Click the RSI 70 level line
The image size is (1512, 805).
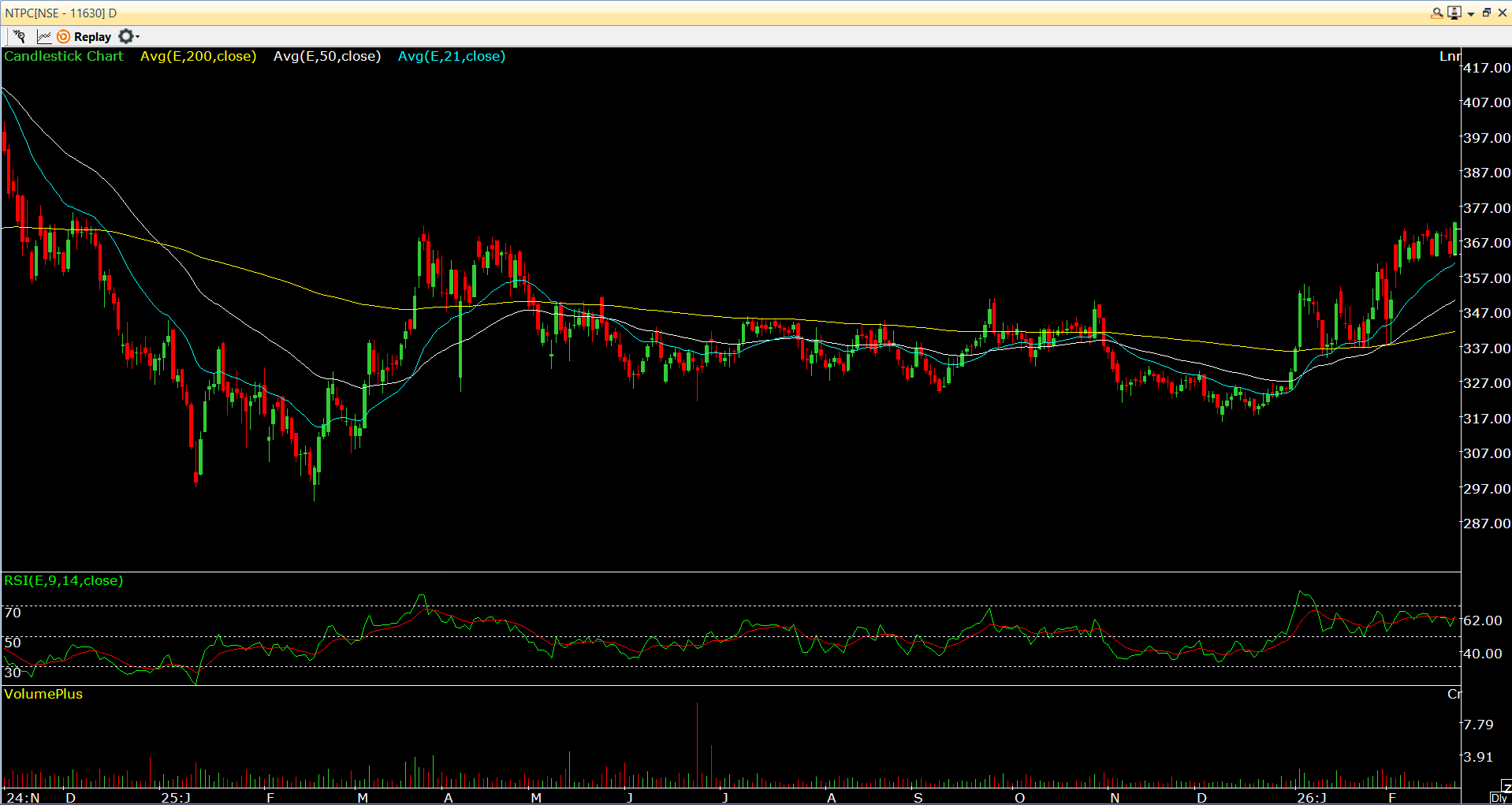pyautogui.click(x=11, y=613)
